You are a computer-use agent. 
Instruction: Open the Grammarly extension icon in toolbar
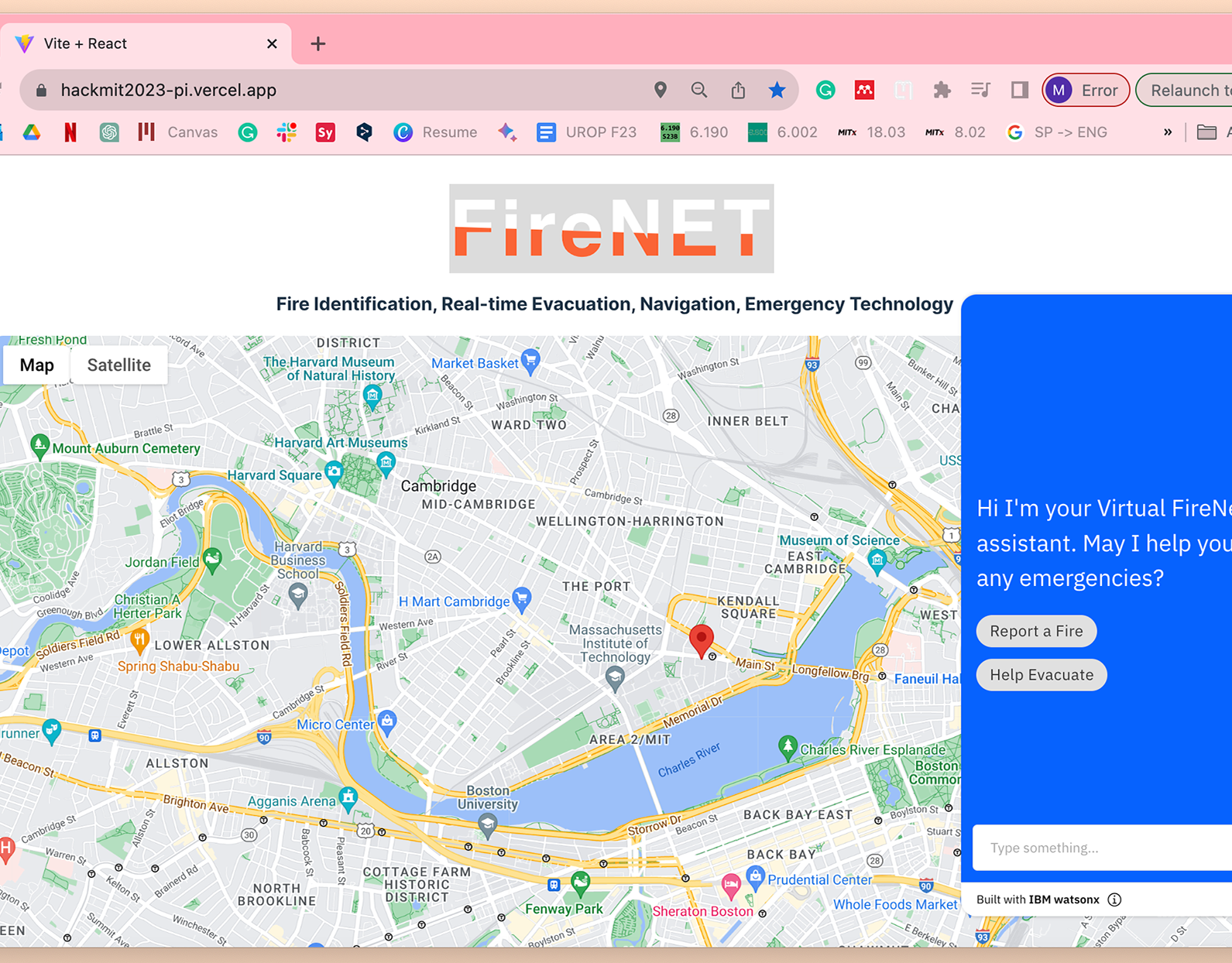[825, 90]
